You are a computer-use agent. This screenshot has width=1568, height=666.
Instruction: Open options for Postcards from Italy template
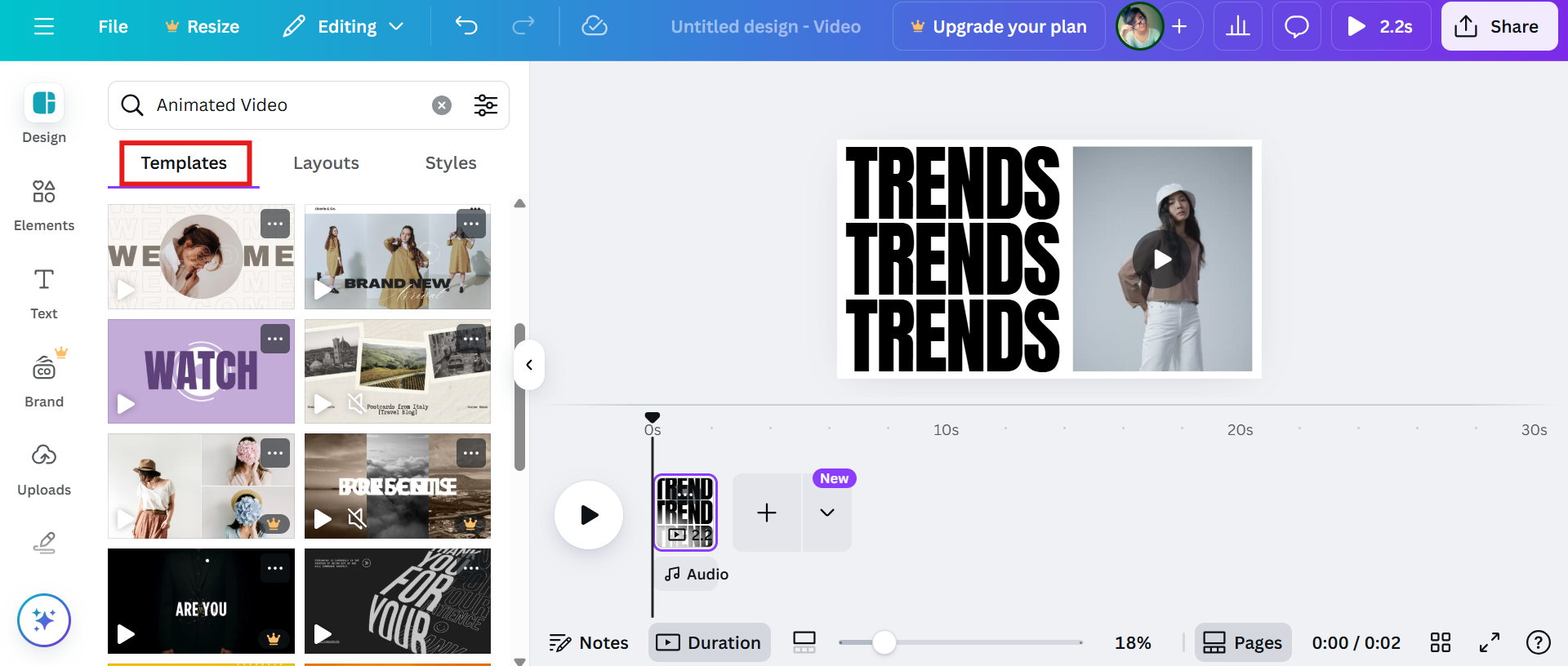point(471,339)
